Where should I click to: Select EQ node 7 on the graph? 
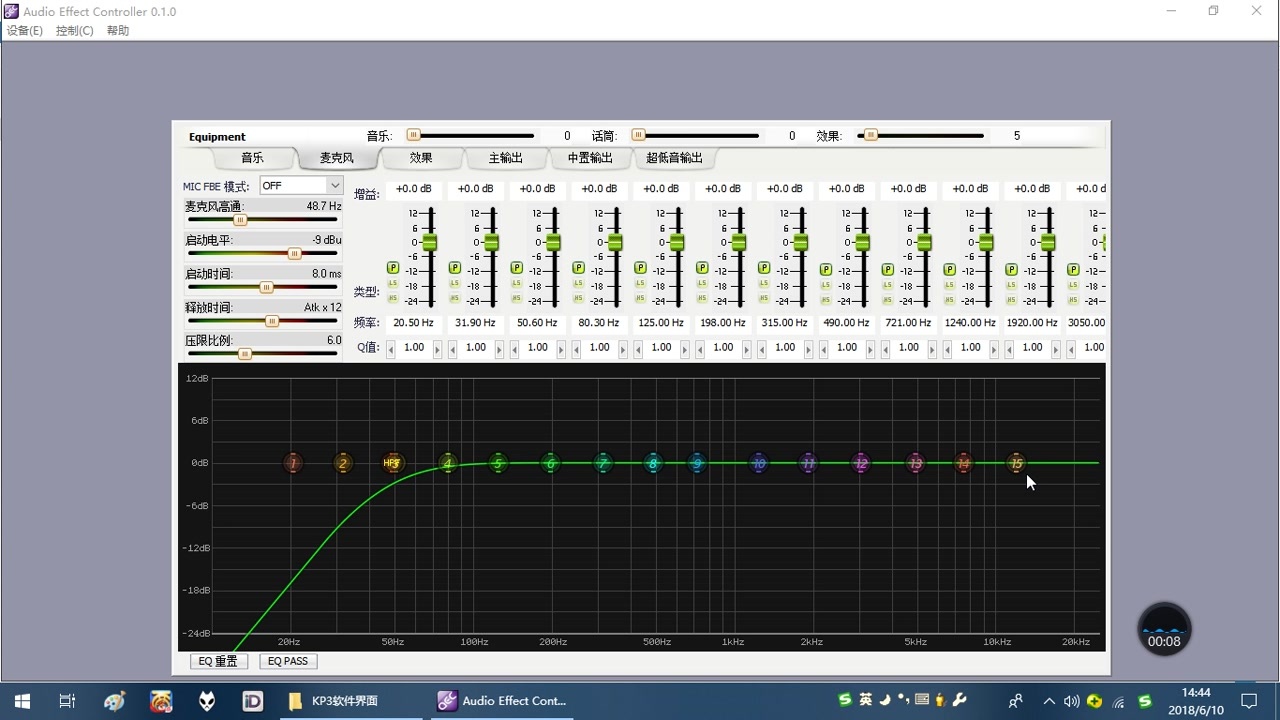tap(602, 463)
